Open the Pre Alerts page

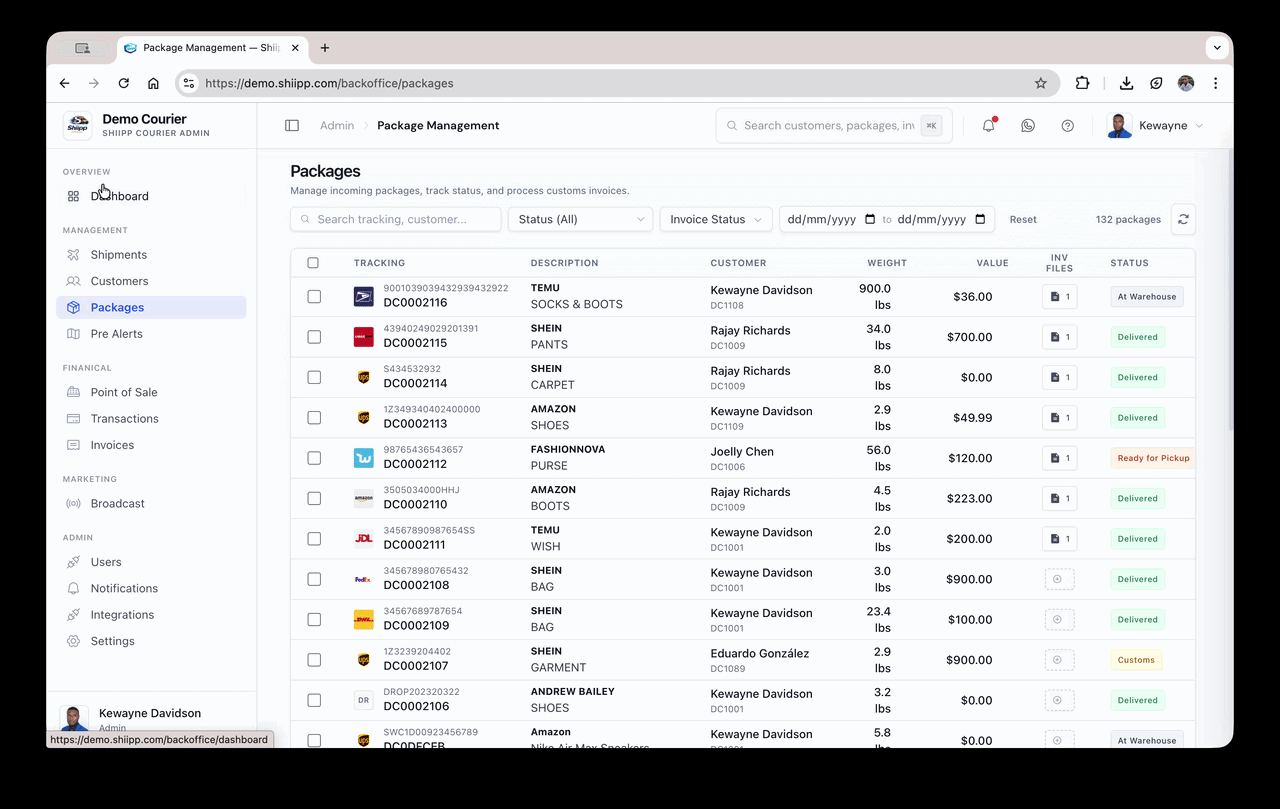[116, 333]
